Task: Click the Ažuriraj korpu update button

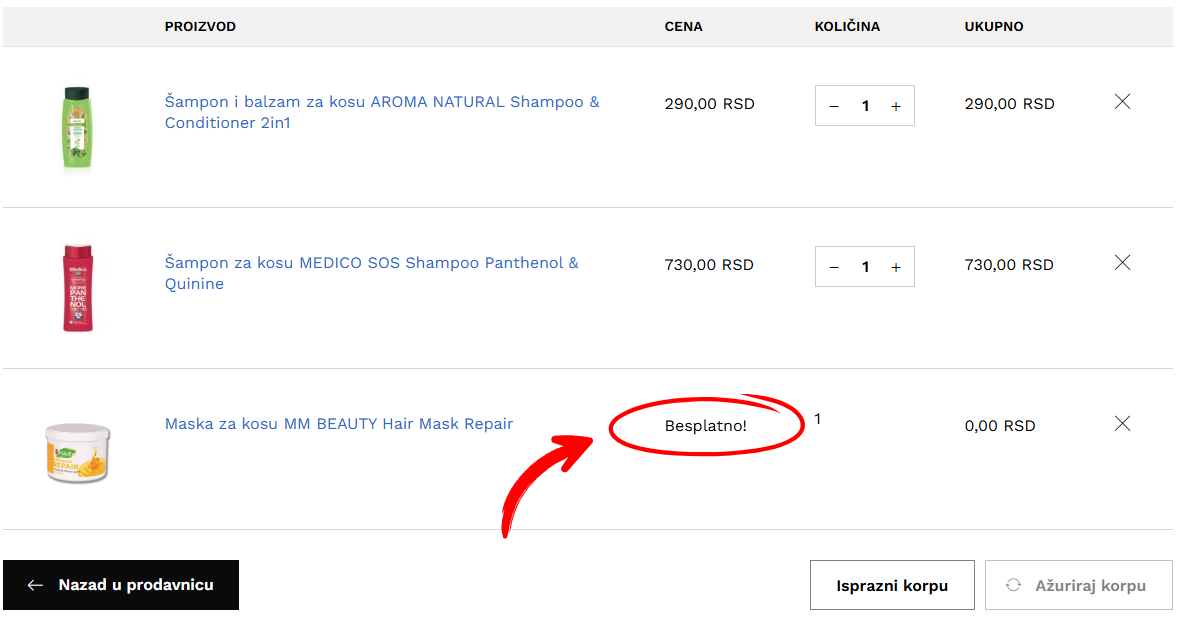Action: (x=1078, y=585)
